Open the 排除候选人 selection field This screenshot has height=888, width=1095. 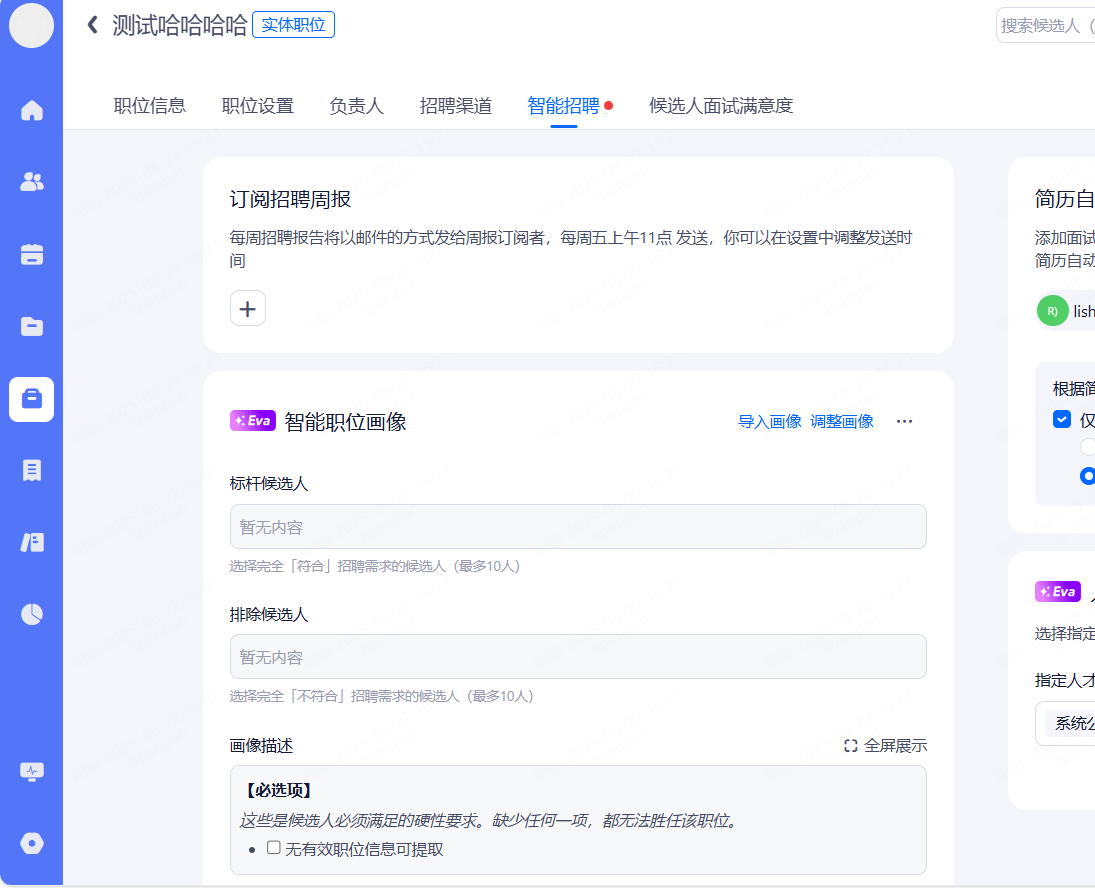(578, 657)
